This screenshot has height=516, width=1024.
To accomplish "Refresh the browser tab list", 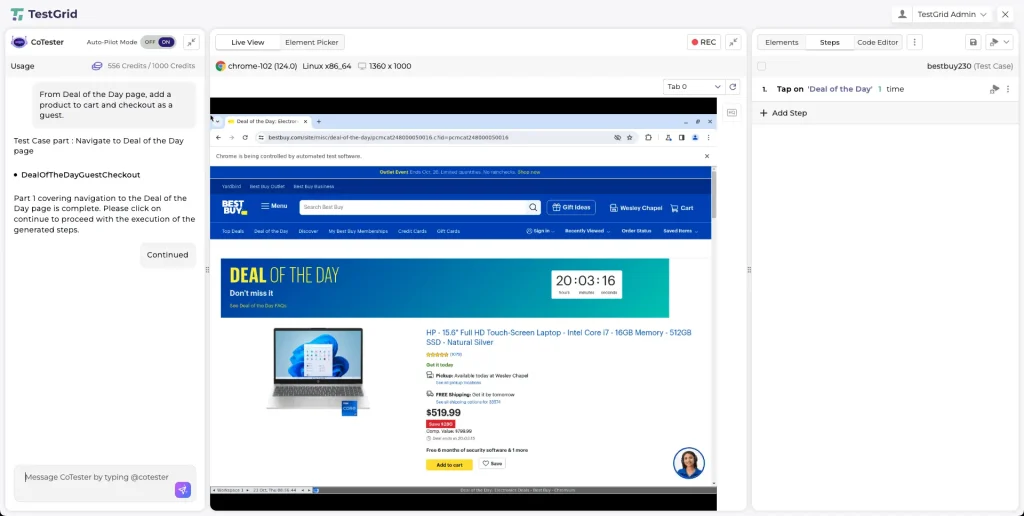I will click(733, 87).
